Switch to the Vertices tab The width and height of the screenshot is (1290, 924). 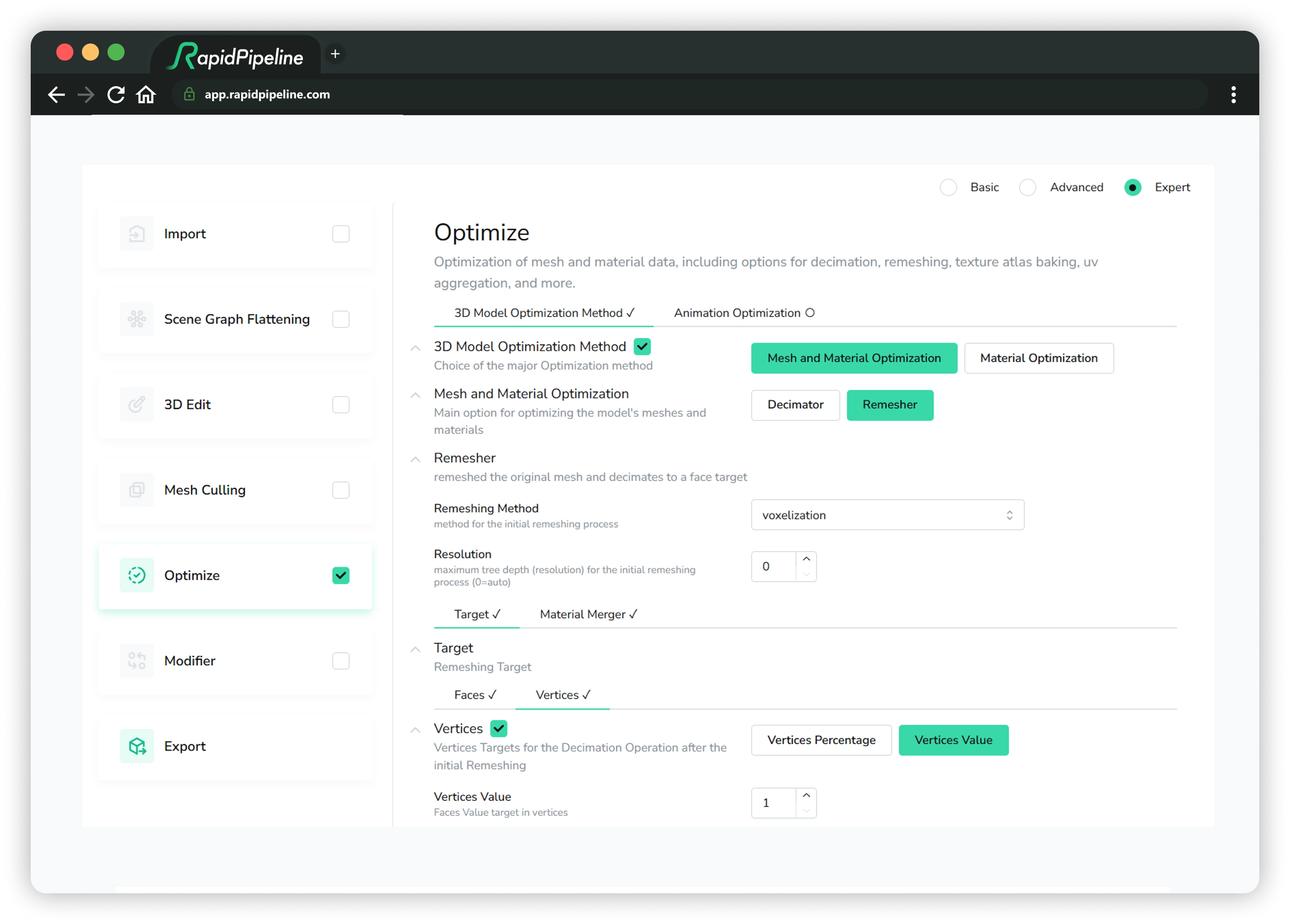[563, 695]
